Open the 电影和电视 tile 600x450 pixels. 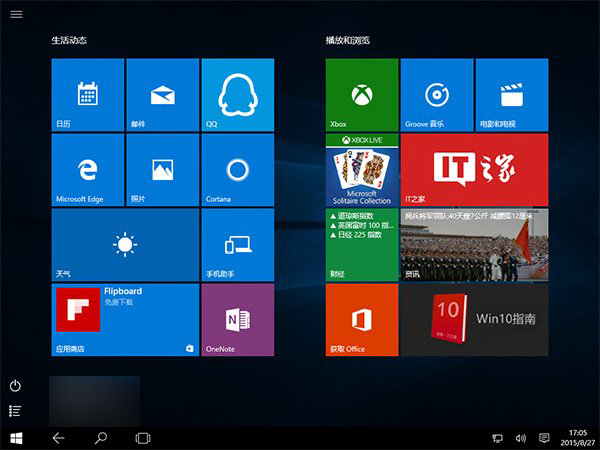pyautogui.click(x=512, y=95)
